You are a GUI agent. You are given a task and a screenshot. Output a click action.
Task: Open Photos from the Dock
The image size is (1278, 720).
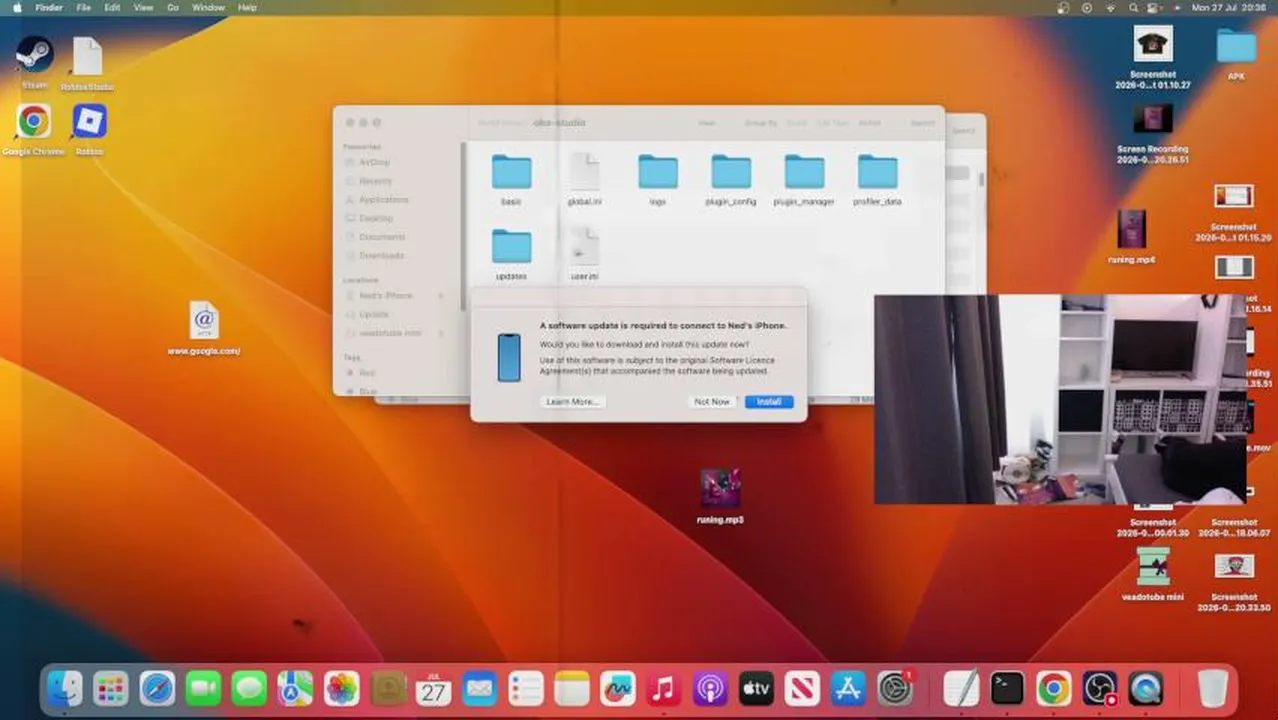click(x=341, y=688)
